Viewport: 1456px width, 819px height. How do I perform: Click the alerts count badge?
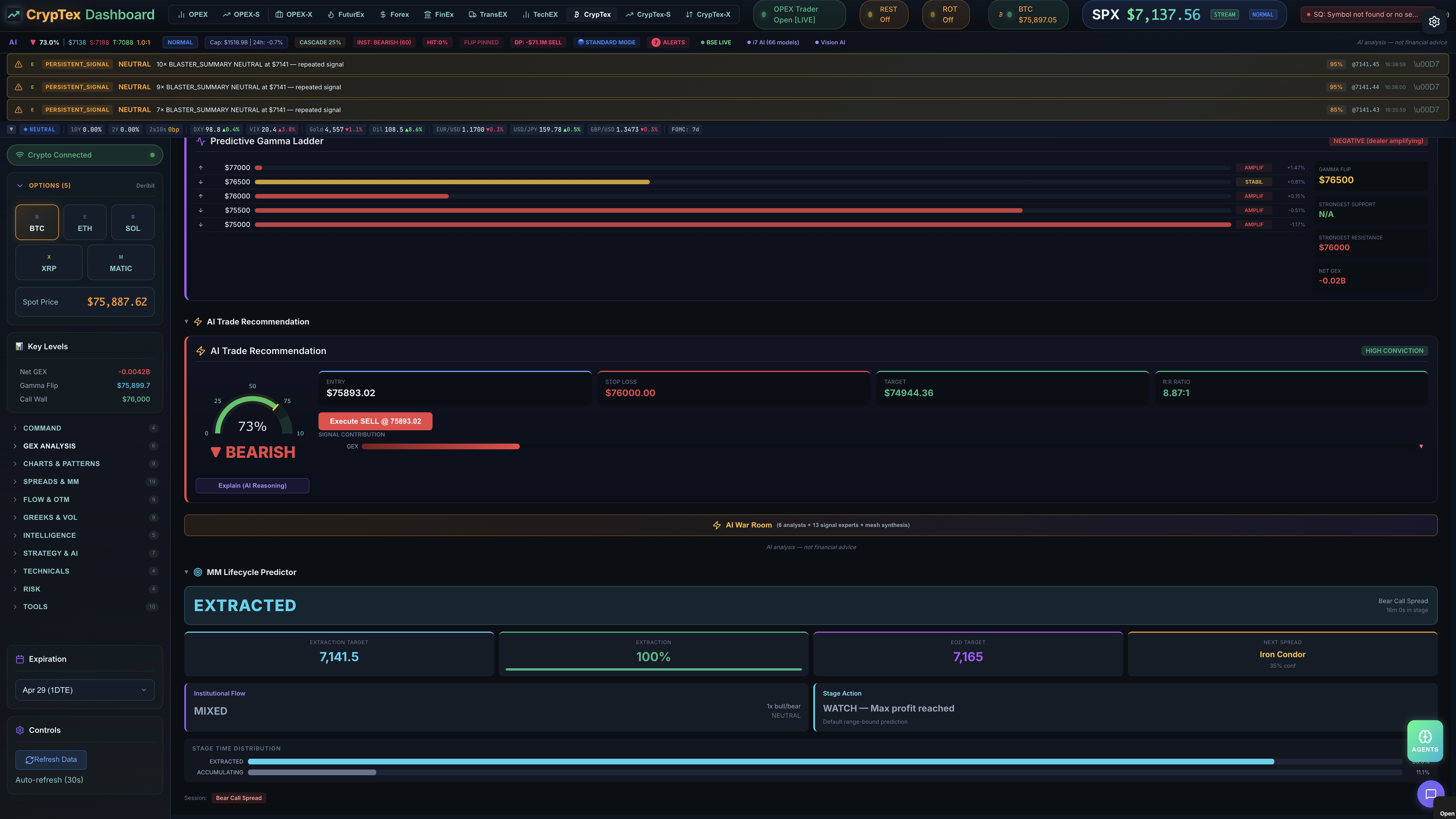656,42
